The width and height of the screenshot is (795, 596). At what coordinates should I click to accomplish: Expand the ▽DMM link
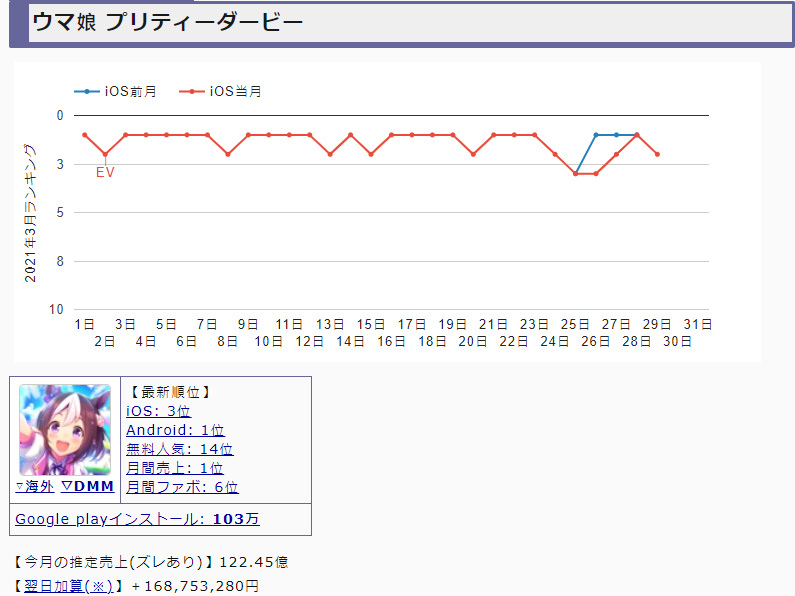click(87, 486)
